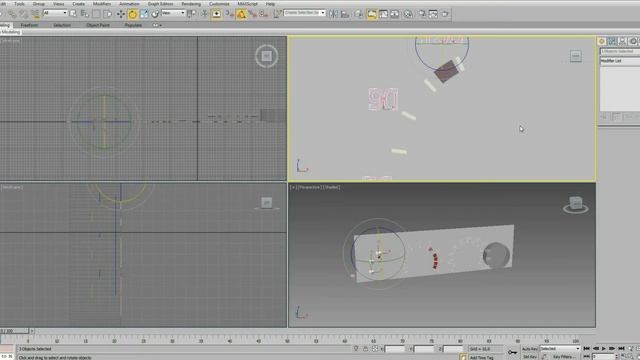Click the Edit Named Selection Sets icon
Screen dimensions: 640x360
(x=277, y=14)
